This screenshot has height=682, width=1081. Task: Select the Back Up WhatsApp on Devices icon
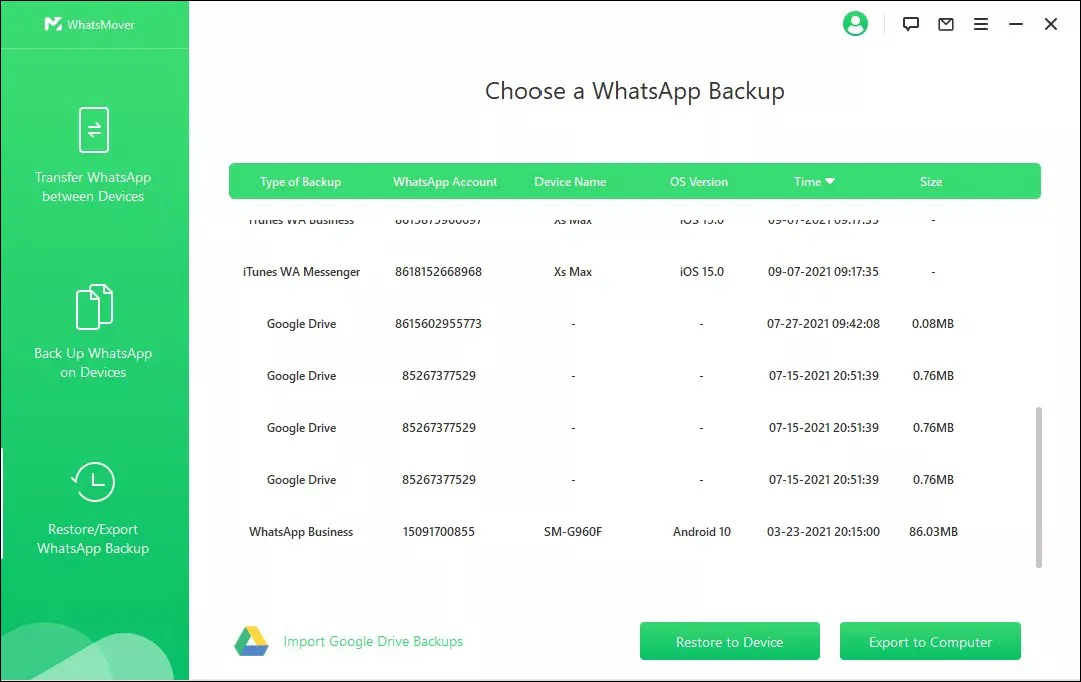[x=93, y=307]
